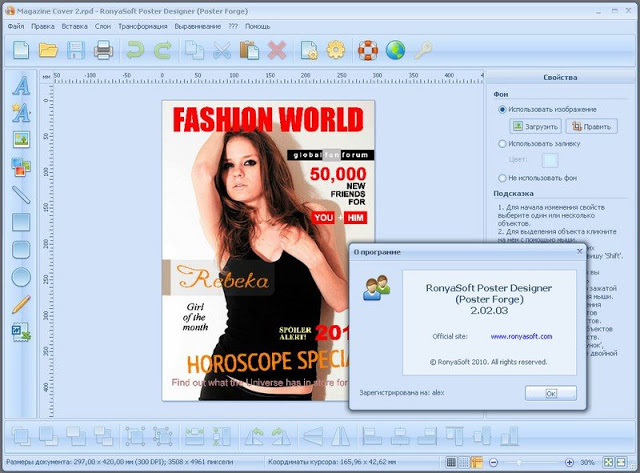640x473 pixels.
Task: Click '30%' zoom value in status bar
Action: (587, 462)
